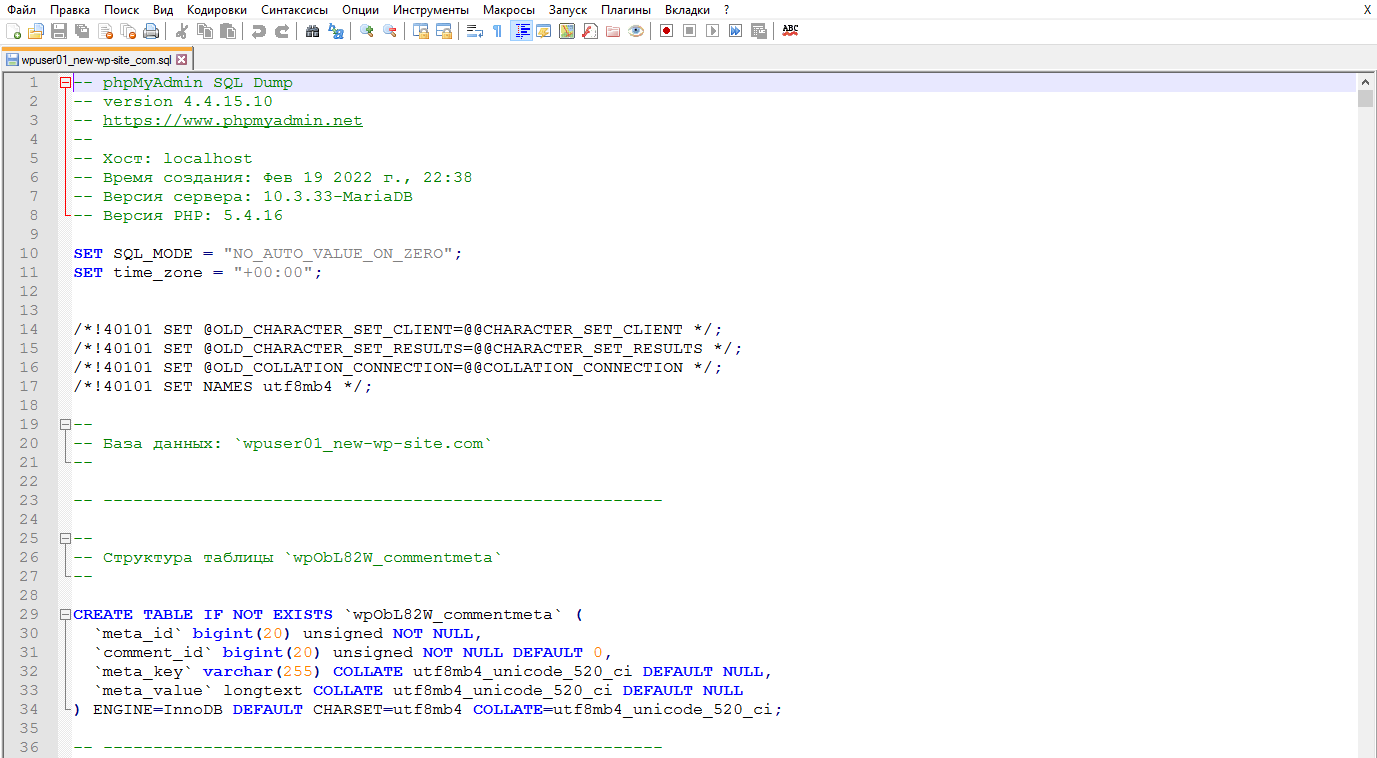This screenshot has width=1377, height=758.
Task: Click the vertical scrollbar down arrow
Action: (1365, 749)
